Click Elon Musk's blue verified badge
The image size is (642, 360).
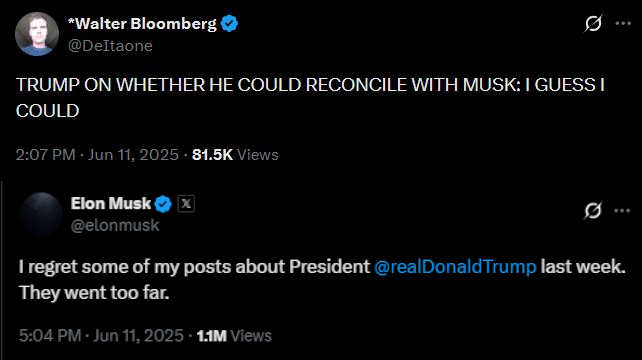point(163,204)
